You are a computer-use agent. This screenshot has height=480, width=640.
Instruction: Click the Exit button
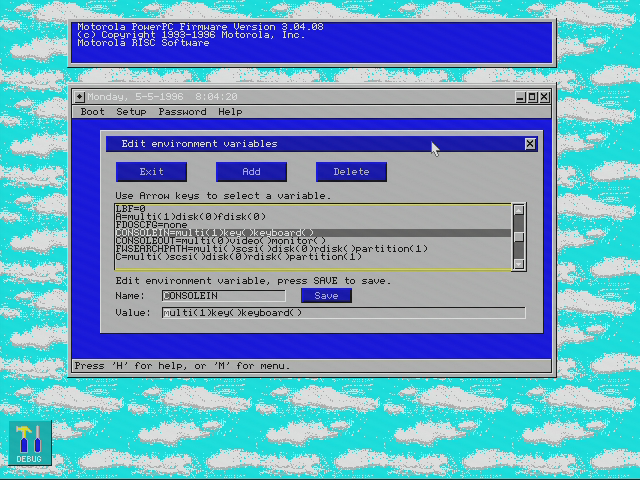tap(151, 172)
